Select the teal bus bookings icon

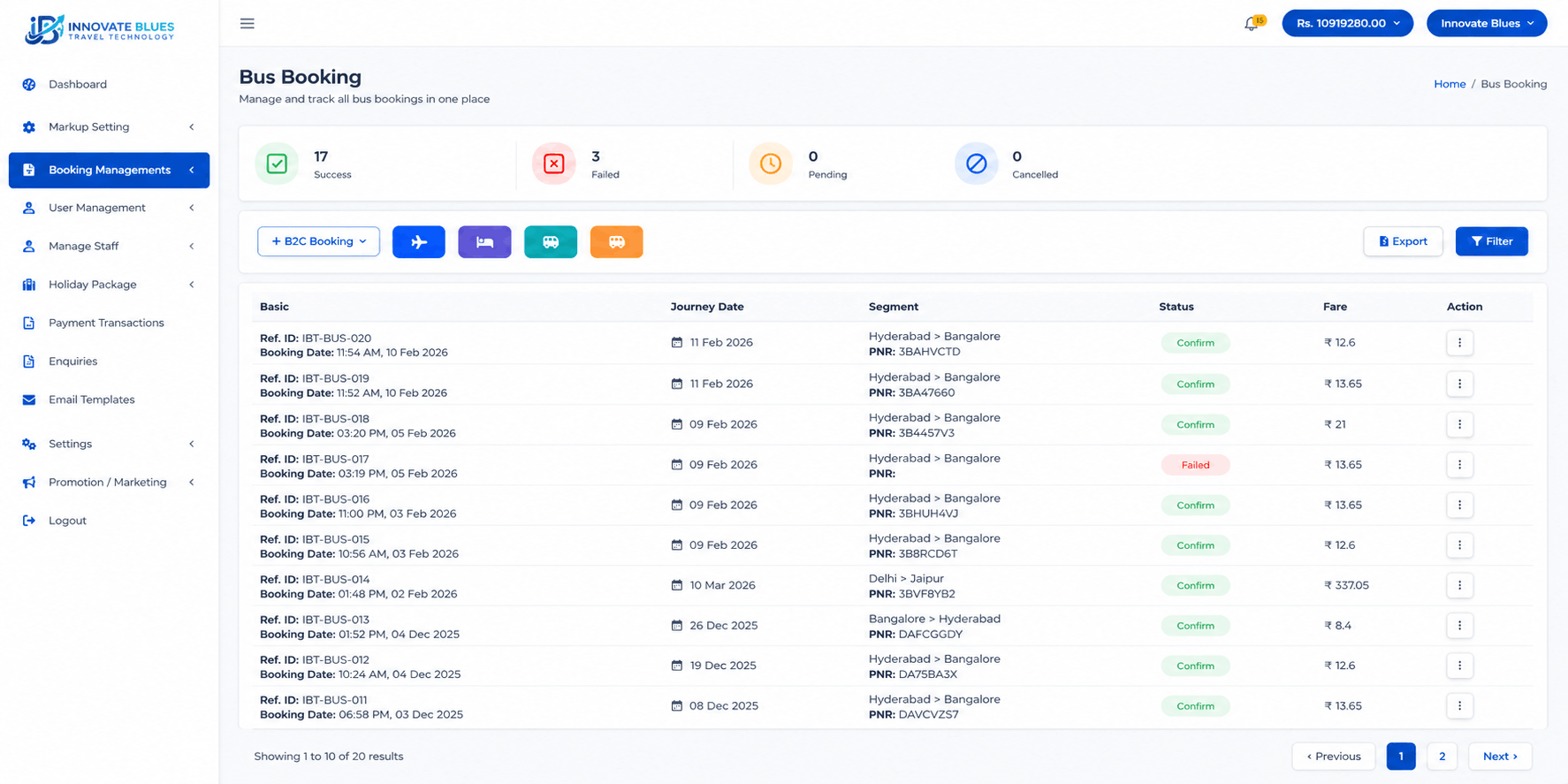[550, 241]
